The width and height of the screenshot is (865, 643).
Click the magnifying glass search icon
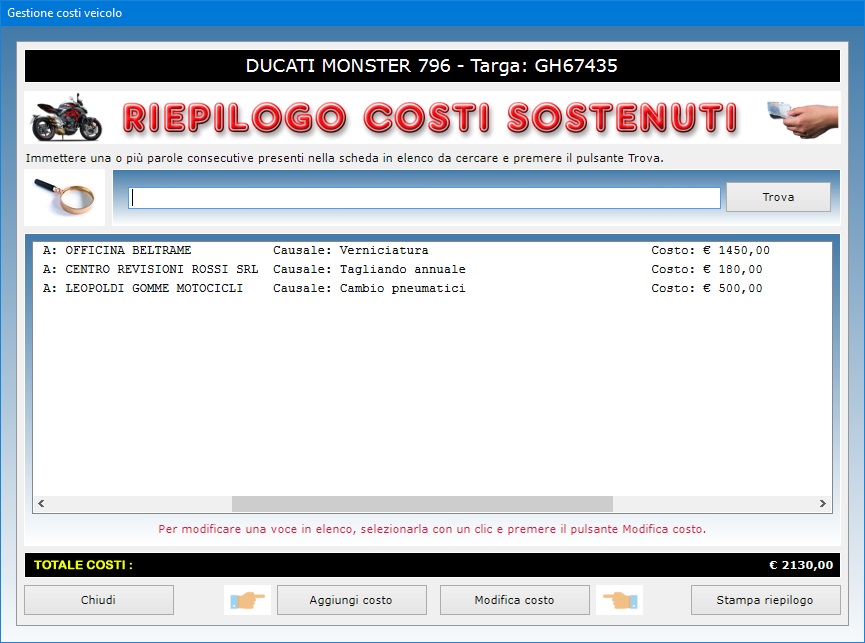[x=65, y=197]
